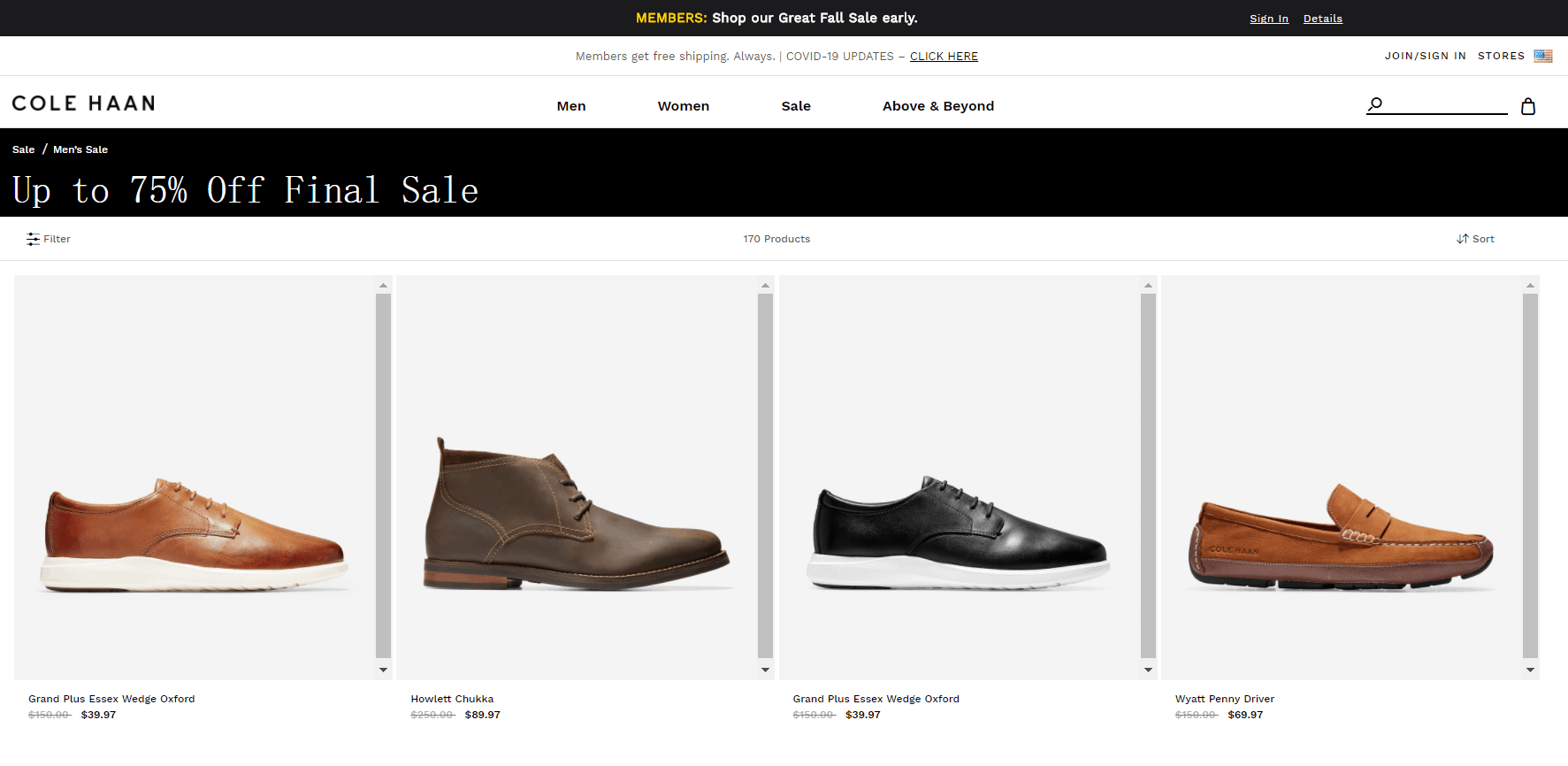Screen dimensions: 1568x766
Task: Click the scrollbar on the black Essex Oxford image
Action: tap(1148, 478)
